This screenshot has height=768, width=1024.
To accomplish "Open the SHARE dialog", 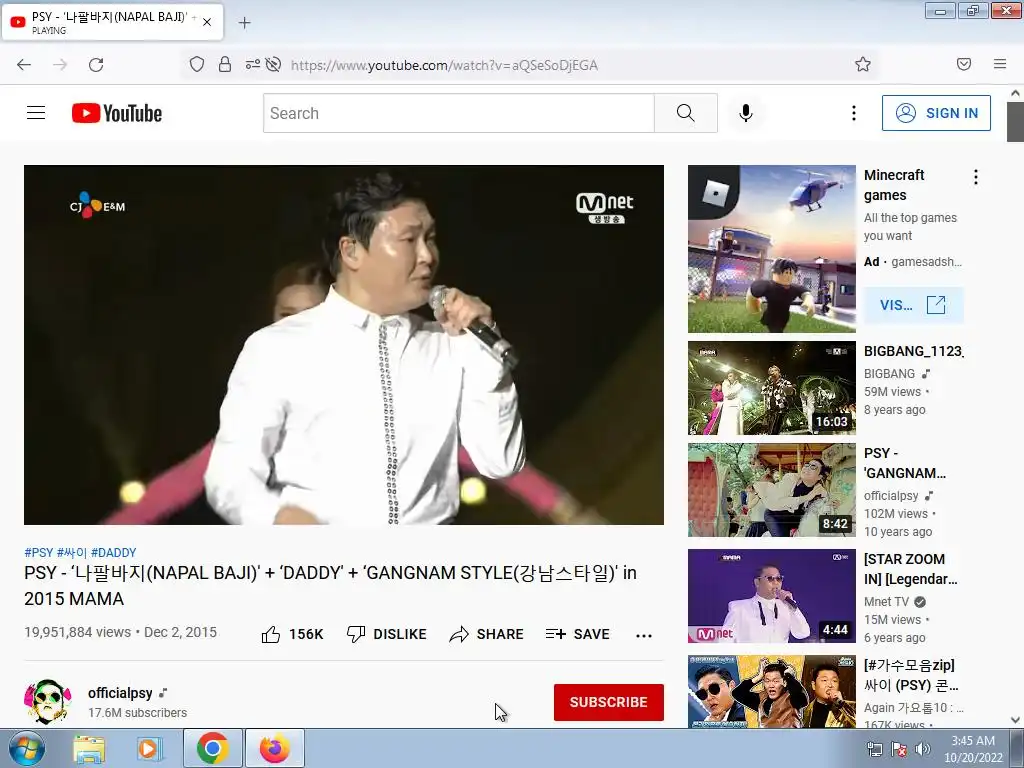I will click(487, 634).
